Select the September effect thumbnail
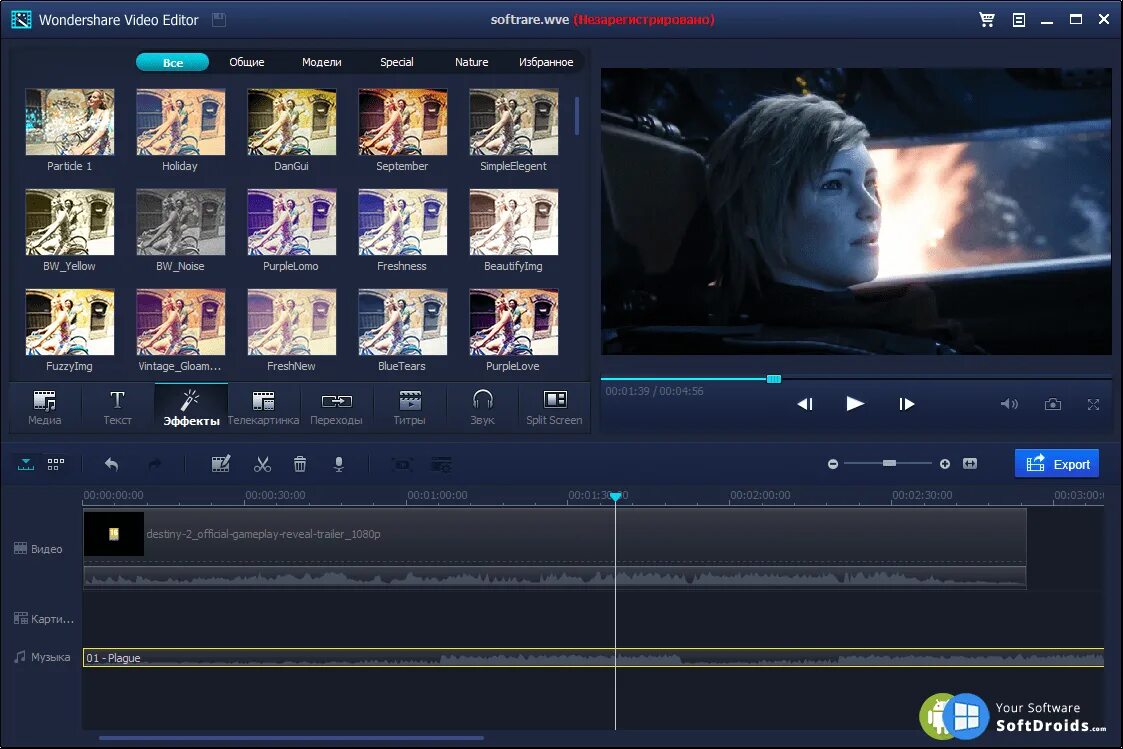The width and height of the screenshot is (1123, 749). pyautogui.click(x=403, y=122)
